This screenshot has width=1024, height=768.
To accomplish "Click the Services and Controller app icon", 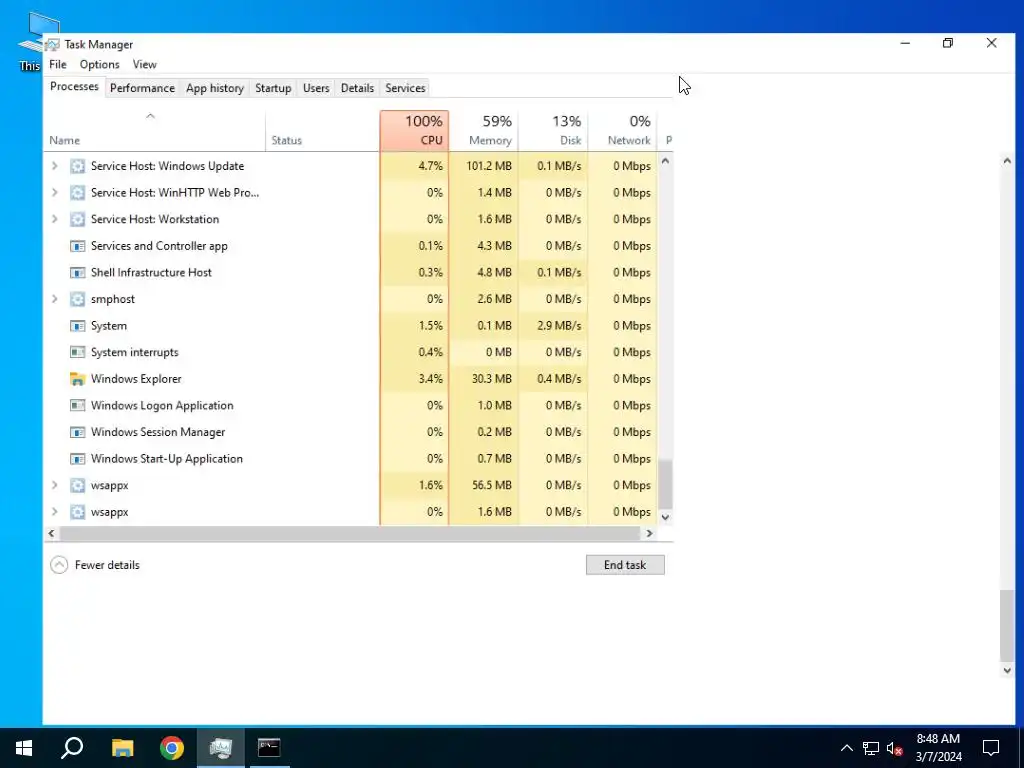I will [77, 246].
